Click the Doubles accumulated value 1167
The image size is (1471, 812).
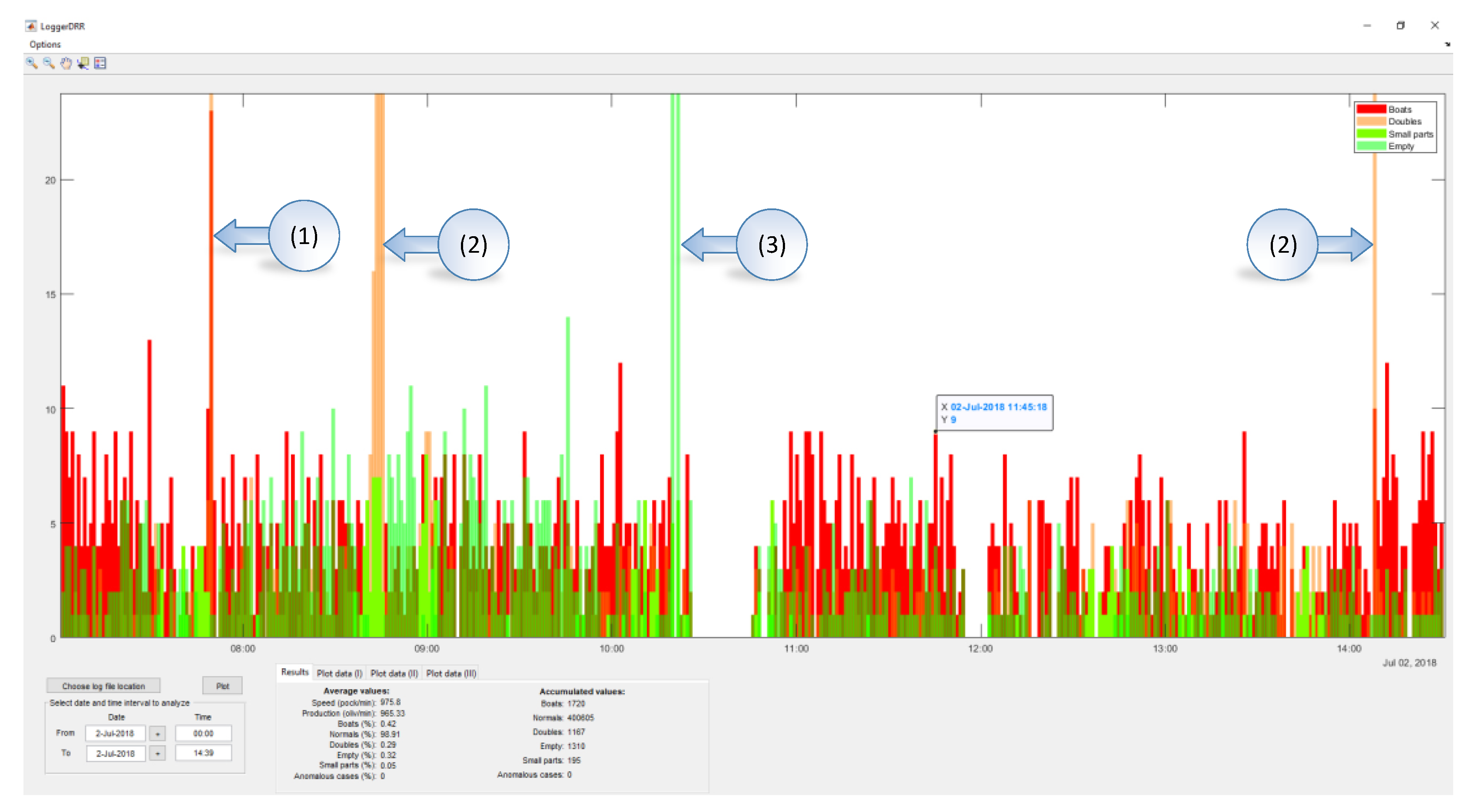[x=576, y=732]
